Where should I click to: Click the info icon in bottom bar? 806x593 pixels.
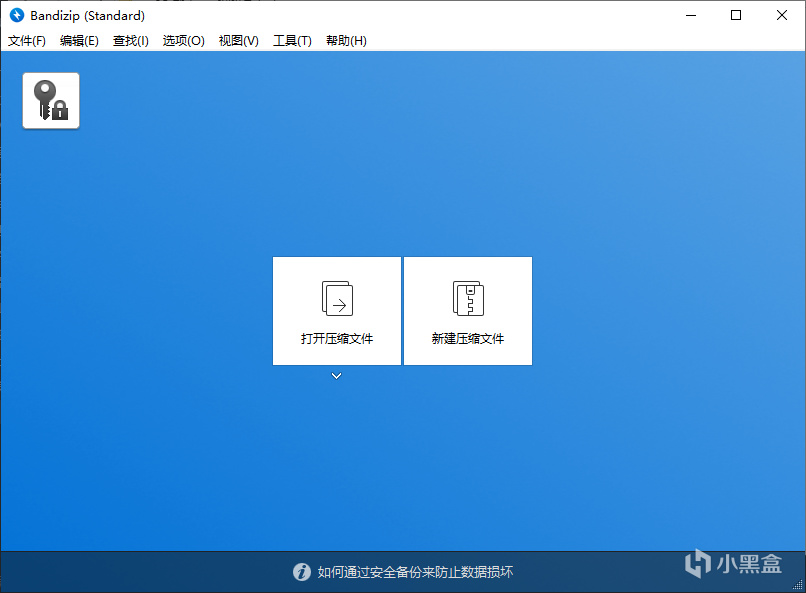(302, 572)
